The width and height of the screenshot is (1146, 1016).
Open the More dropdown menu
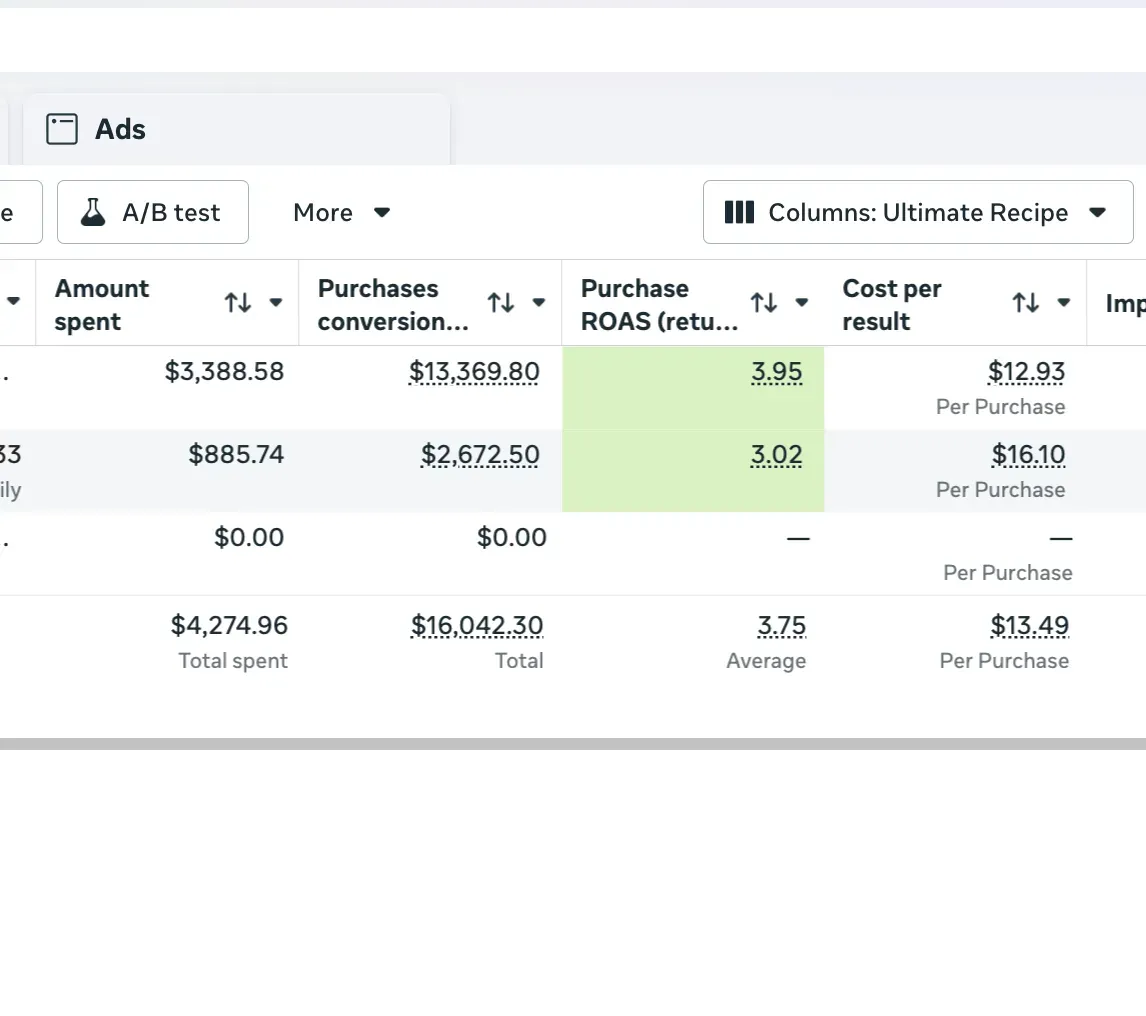[341, 212]
